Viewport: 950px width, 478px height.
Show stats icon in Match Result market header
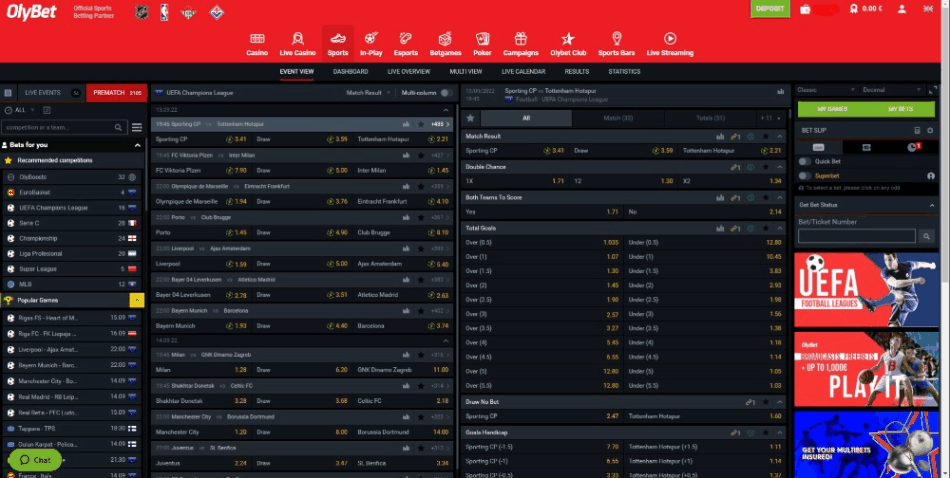[720, 136]
